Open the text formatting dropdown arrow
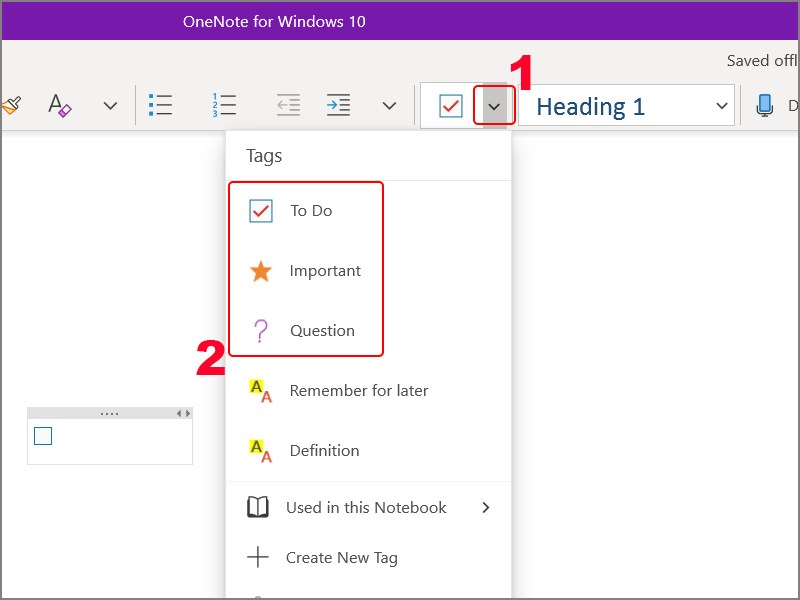Viewport: 800px width, 600px height. (x=110, y=106)
